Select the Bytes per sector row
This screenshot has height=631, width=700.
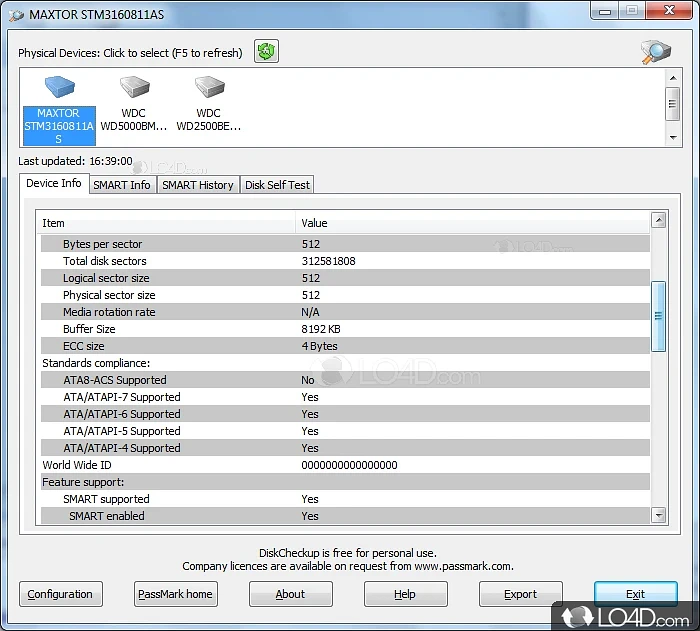point(345,244)
